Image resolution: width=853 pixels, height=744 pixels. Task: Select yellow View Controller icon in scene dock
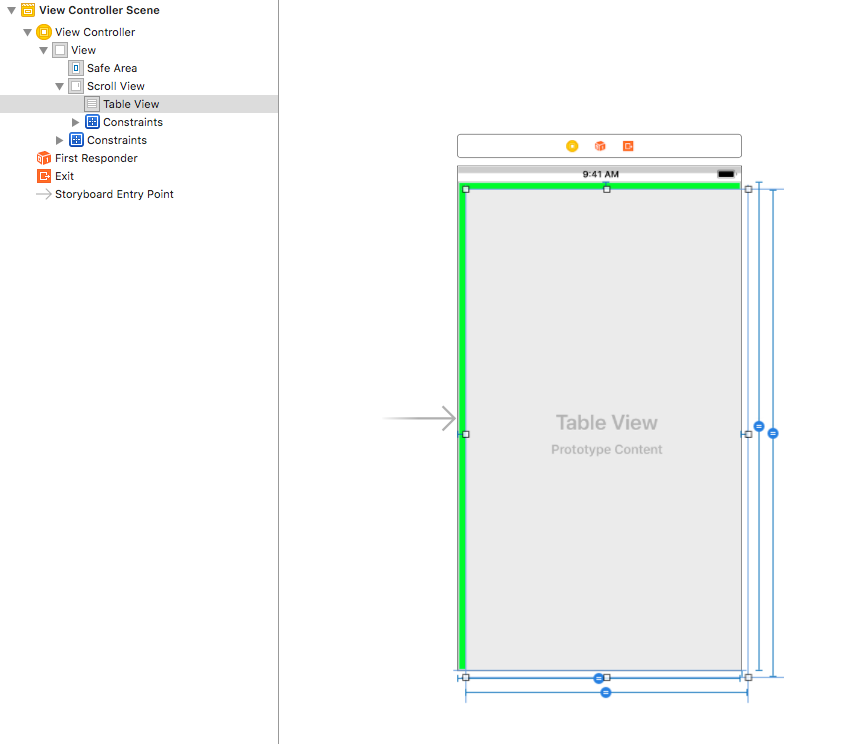click(572, 146)
